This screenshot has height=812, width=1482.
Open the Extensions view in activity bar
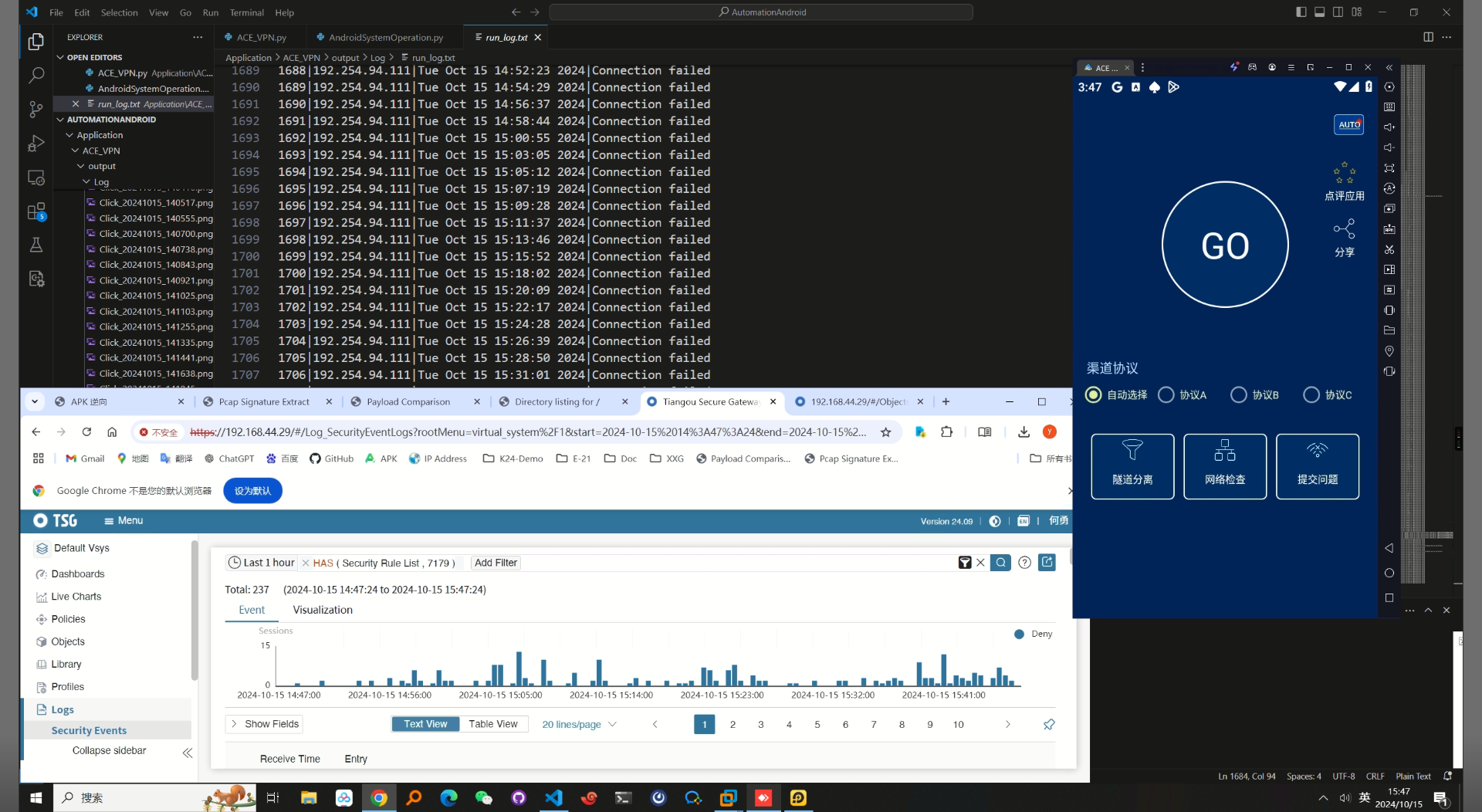(36, 211)
